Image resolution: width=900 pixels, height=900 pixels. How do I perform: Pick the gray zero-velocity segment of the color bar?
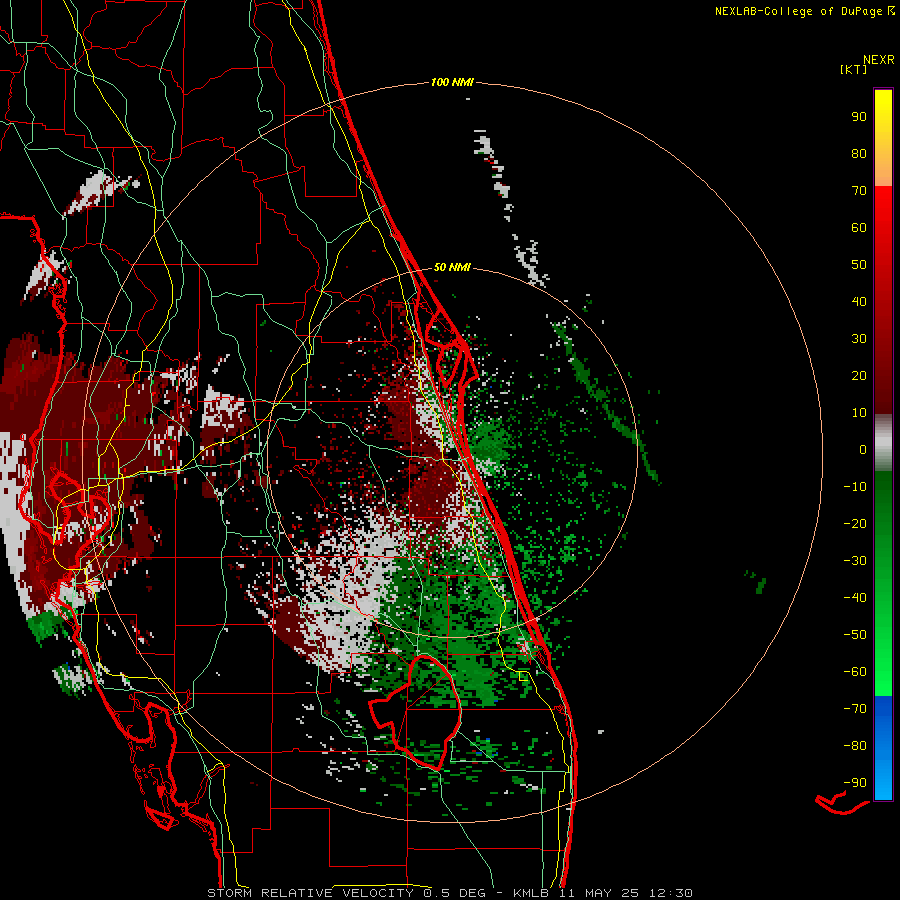883,443
